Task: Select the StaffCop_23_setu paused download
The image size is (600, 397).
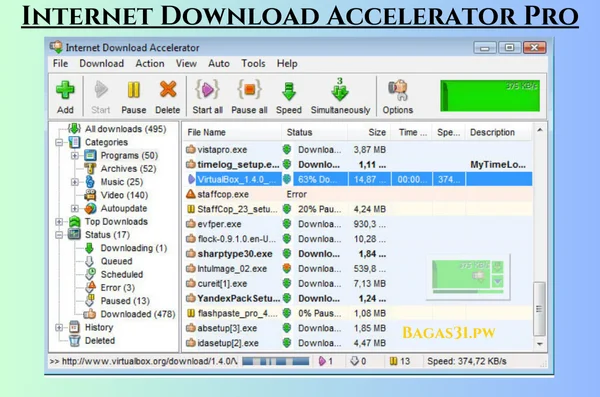Action: tap(358, 209)
